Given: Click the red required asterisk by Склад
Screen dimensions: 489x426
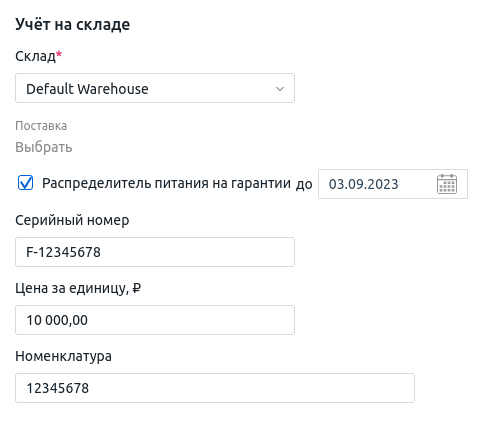Looking at the screenshot, I should pyautogui.click(x=59, y=54).
